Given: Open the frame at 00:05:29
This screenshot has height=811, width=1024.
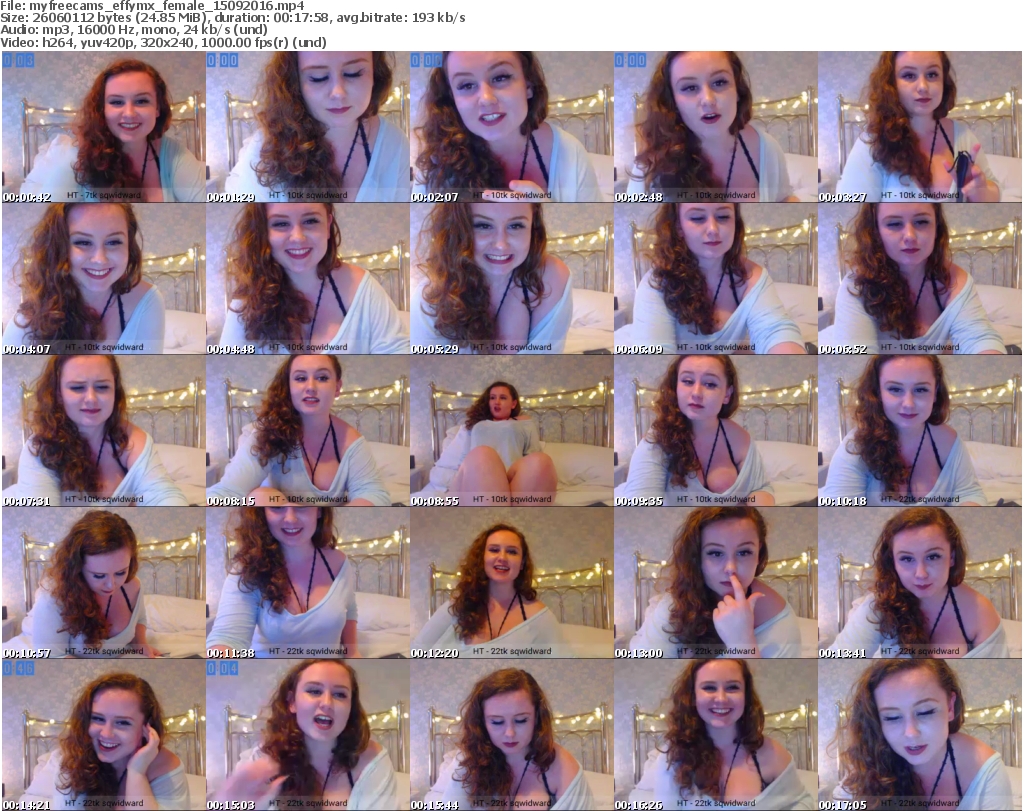Looking at the screenshot, I should pyautogui.click(x=511, y=279).
